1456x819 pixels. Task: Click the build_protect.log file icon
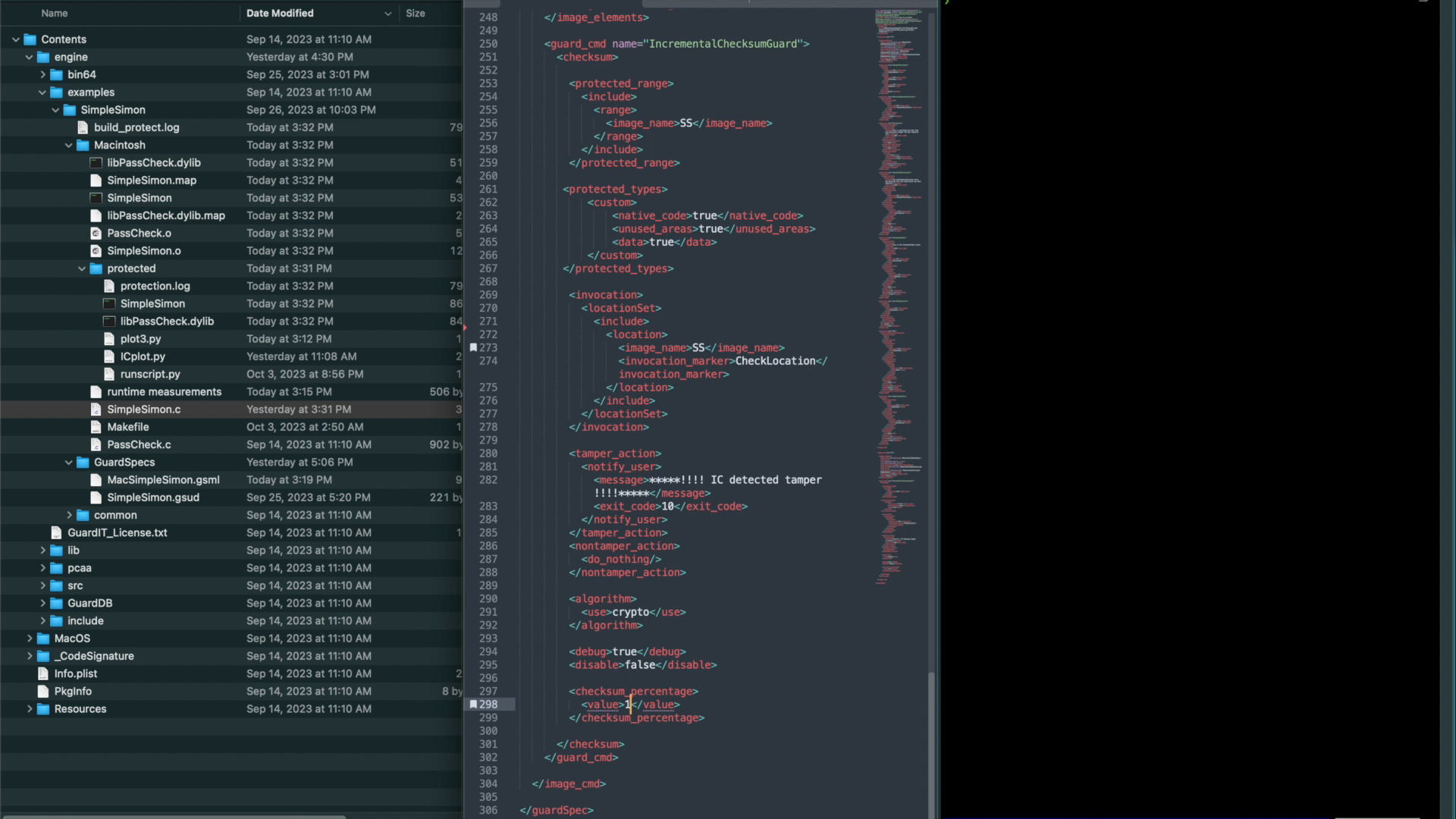pyautogui.click(x=83, y=127)
